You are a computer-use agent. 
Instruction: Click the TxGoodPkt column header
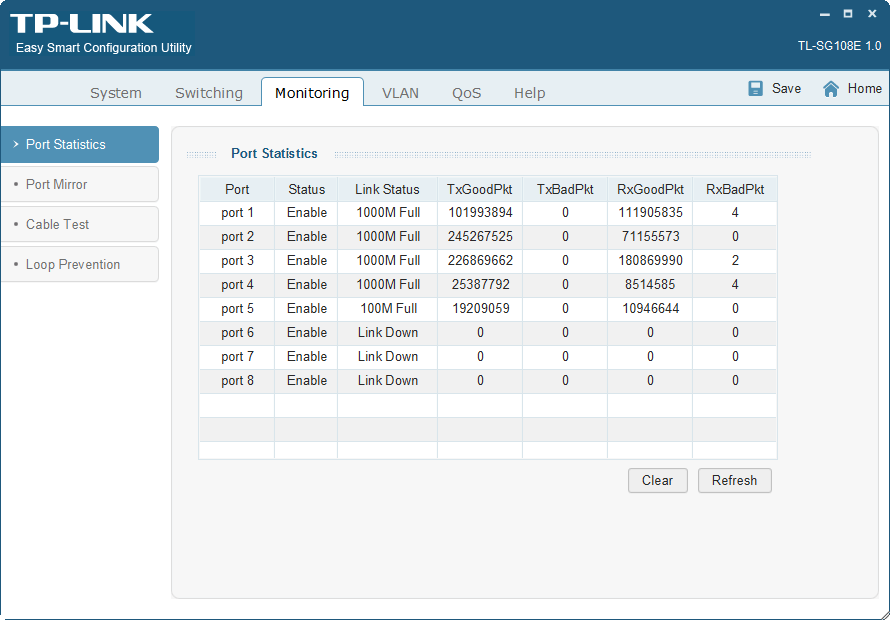(480, 189)
